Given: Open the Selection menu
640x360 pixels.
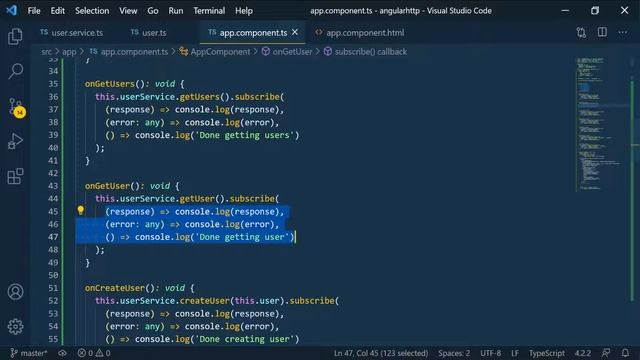Looking at the screenshot, I should coord(92,11).
